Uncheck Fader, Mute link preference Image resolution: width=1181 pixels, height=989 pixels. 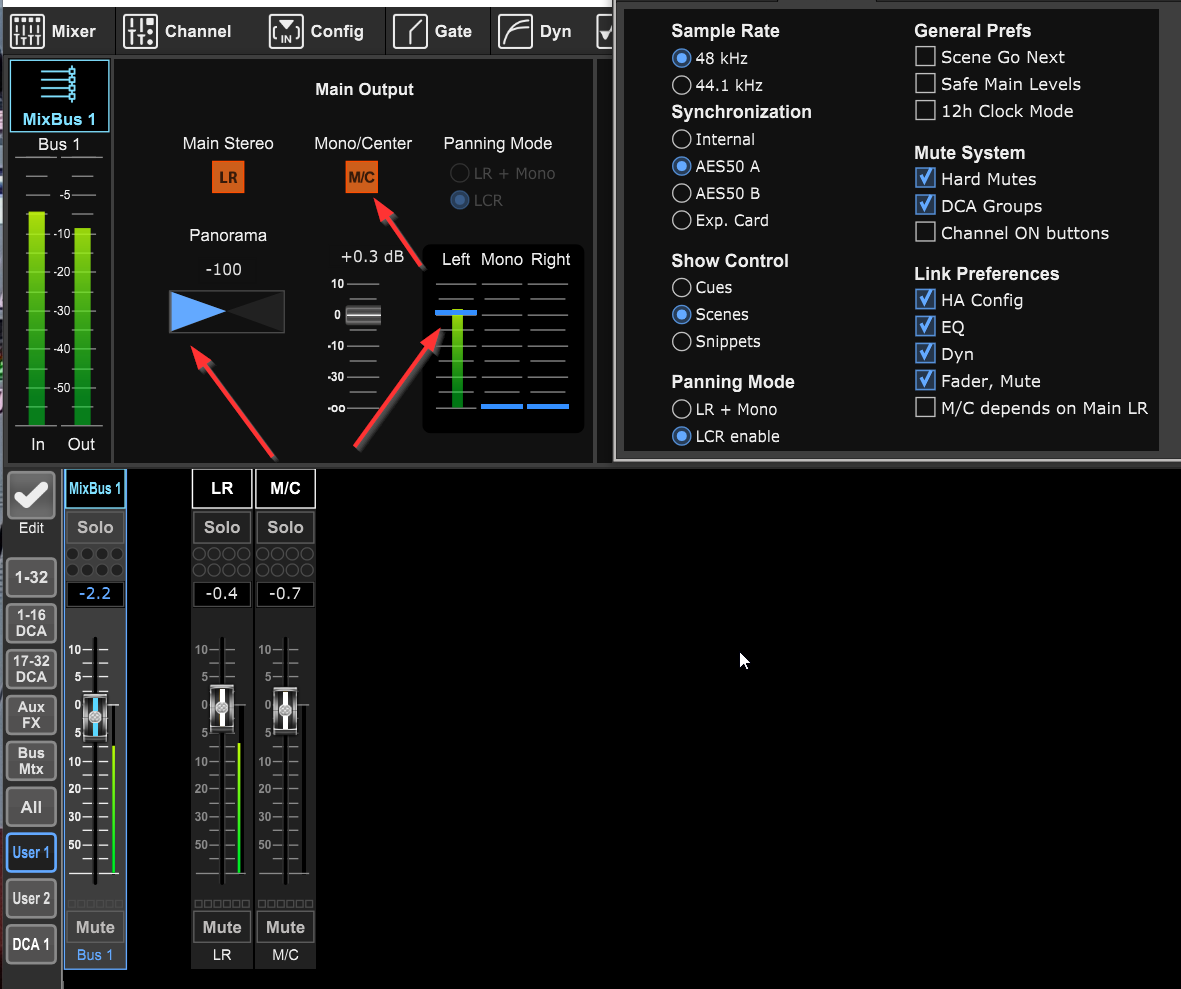[x=925, y=381]
